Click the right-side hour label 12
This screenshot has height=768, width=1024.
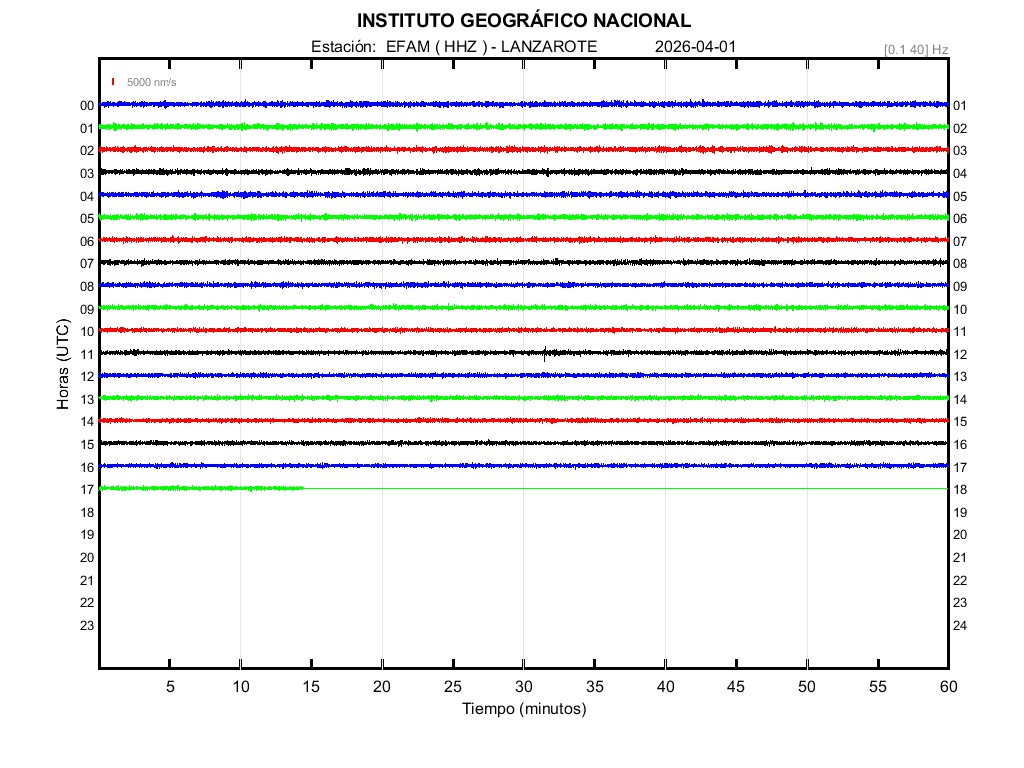tap(960, 355)
